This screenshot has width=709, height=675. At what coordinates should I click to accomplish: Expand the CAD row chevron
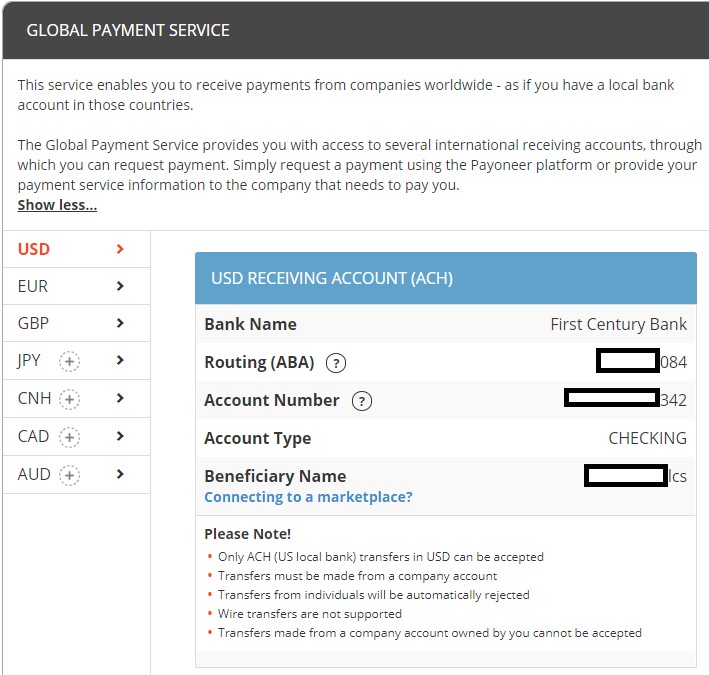(x=120, y=436)
